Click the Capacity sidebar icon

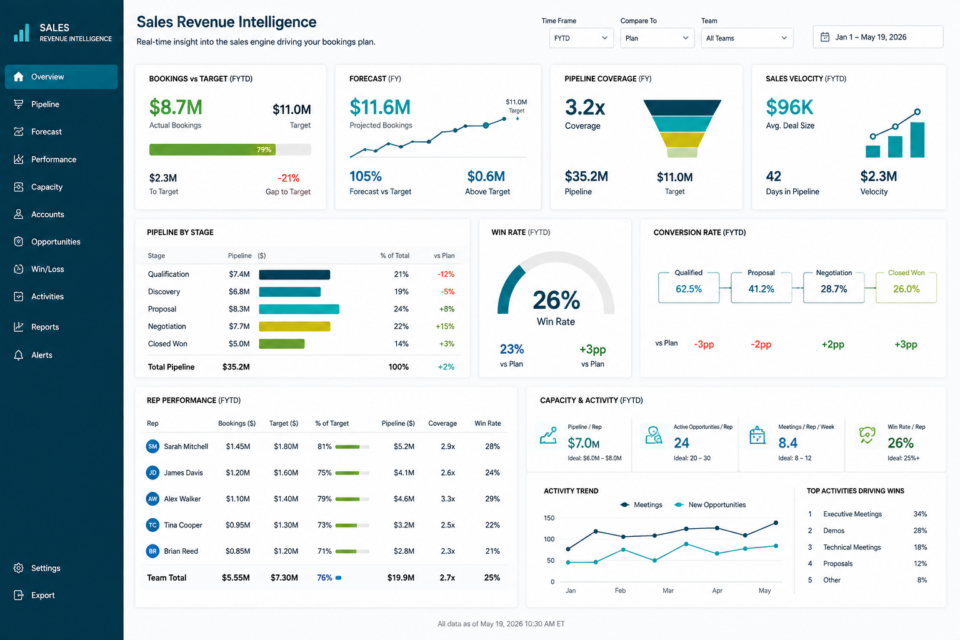[x=18, y=187]
